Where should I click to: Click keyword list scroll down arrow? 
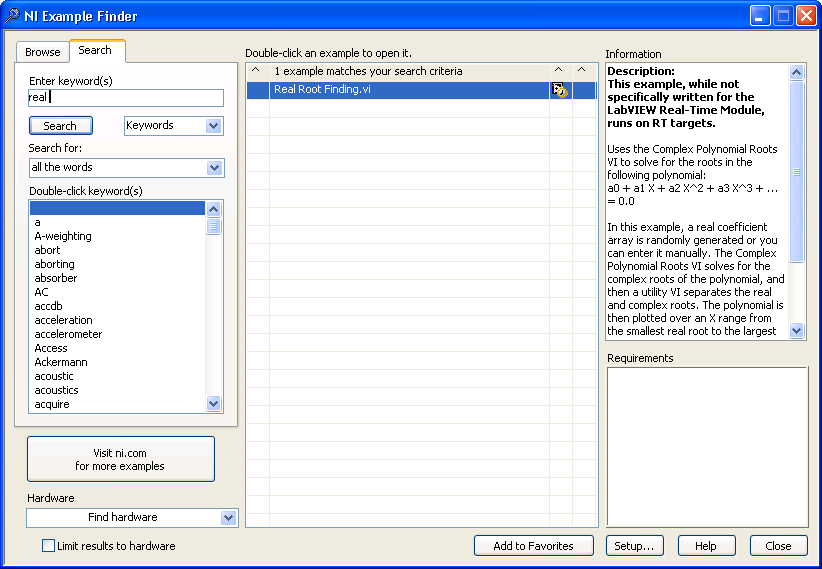213,404
